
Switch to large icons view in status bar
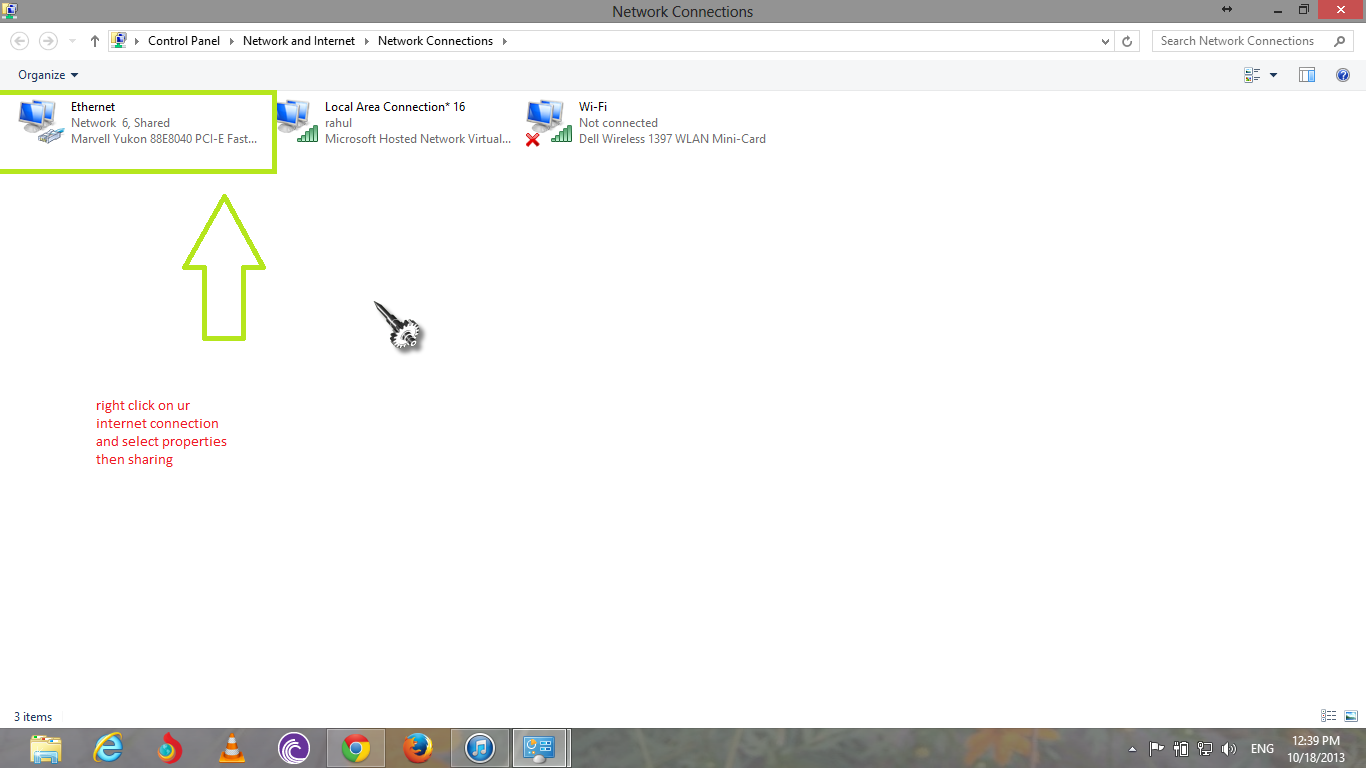(x=1350, y=716)
